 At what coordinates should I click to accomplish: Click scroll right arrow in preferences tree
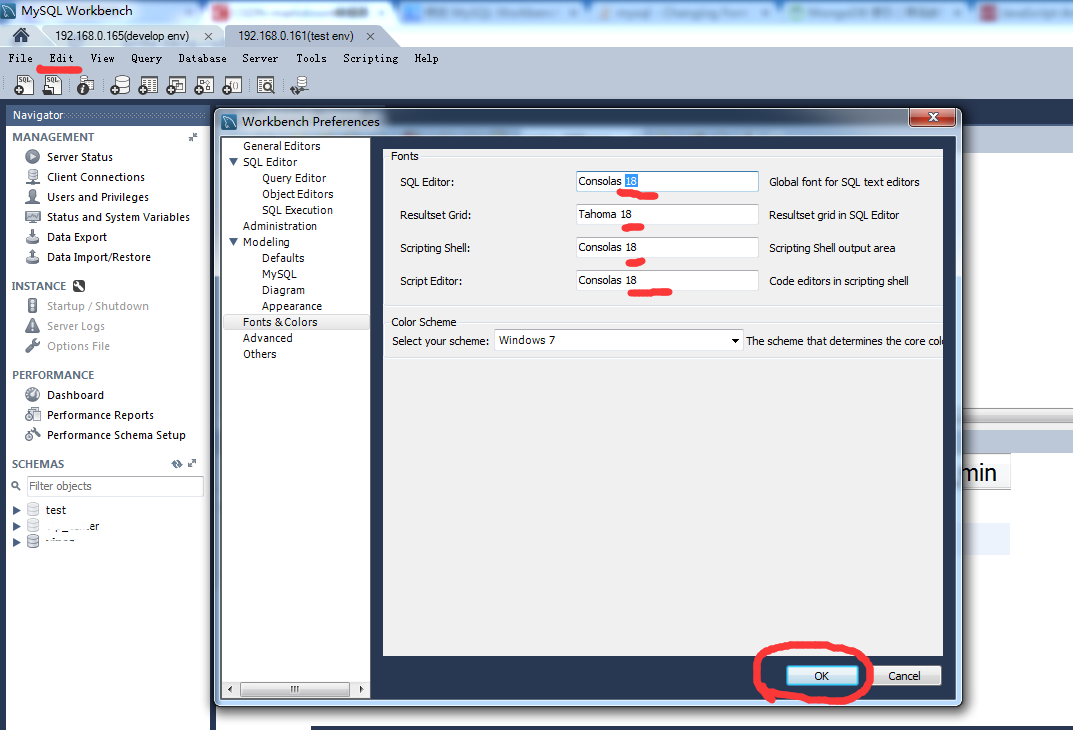click(x=361, y=689)
